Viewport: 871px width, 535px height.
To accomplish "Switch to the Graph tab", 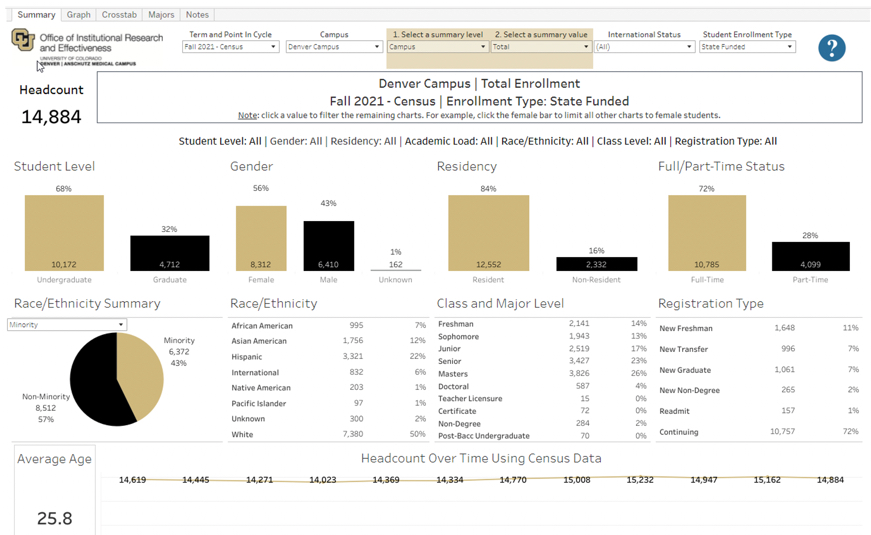I will (78, 14).
